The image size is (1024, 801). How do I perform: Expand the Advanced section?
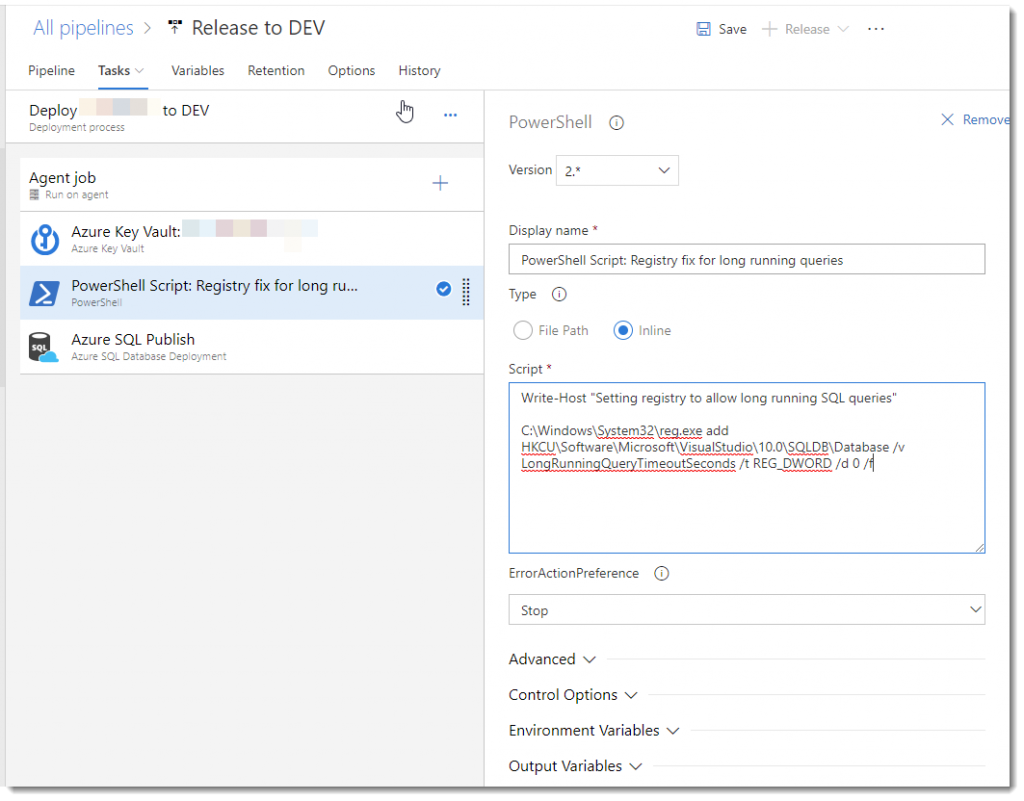552,659
